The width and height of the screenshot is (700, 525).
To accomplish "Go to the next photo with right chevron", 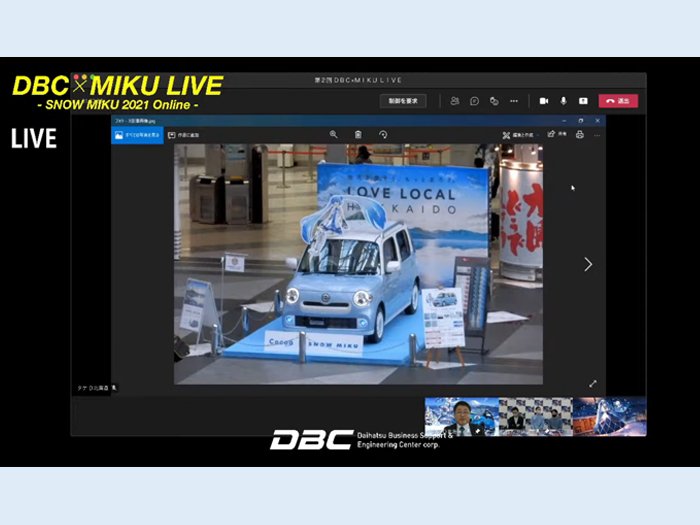I will (x=588, y=264).
